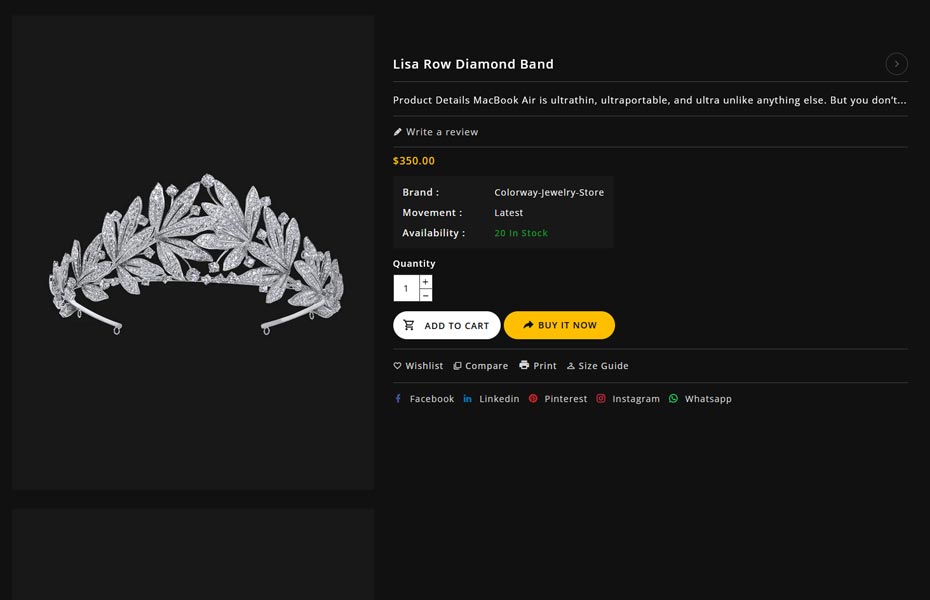Click the quantity input field
This screenshot has height=600, width=930.
point(406,288)
